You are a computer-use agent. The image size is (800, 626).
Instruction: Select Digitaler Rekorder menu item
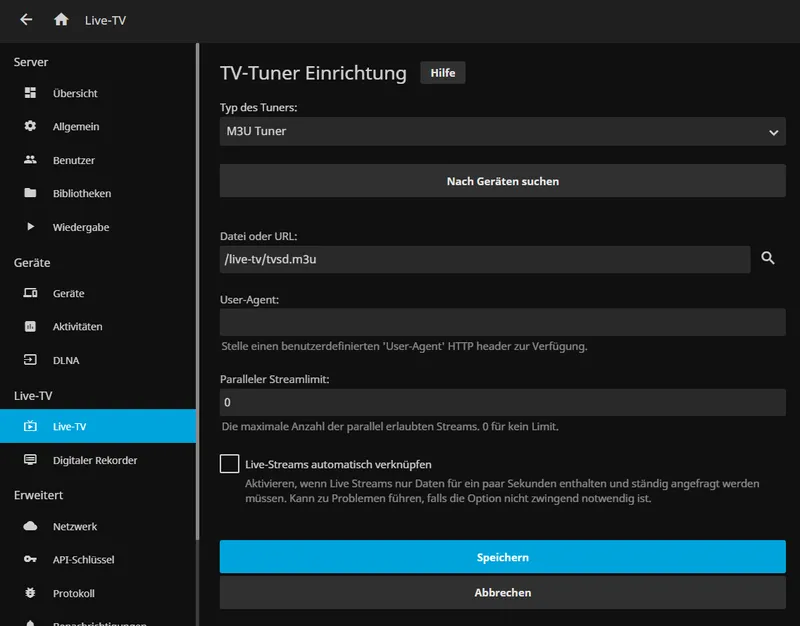[94, 460]
